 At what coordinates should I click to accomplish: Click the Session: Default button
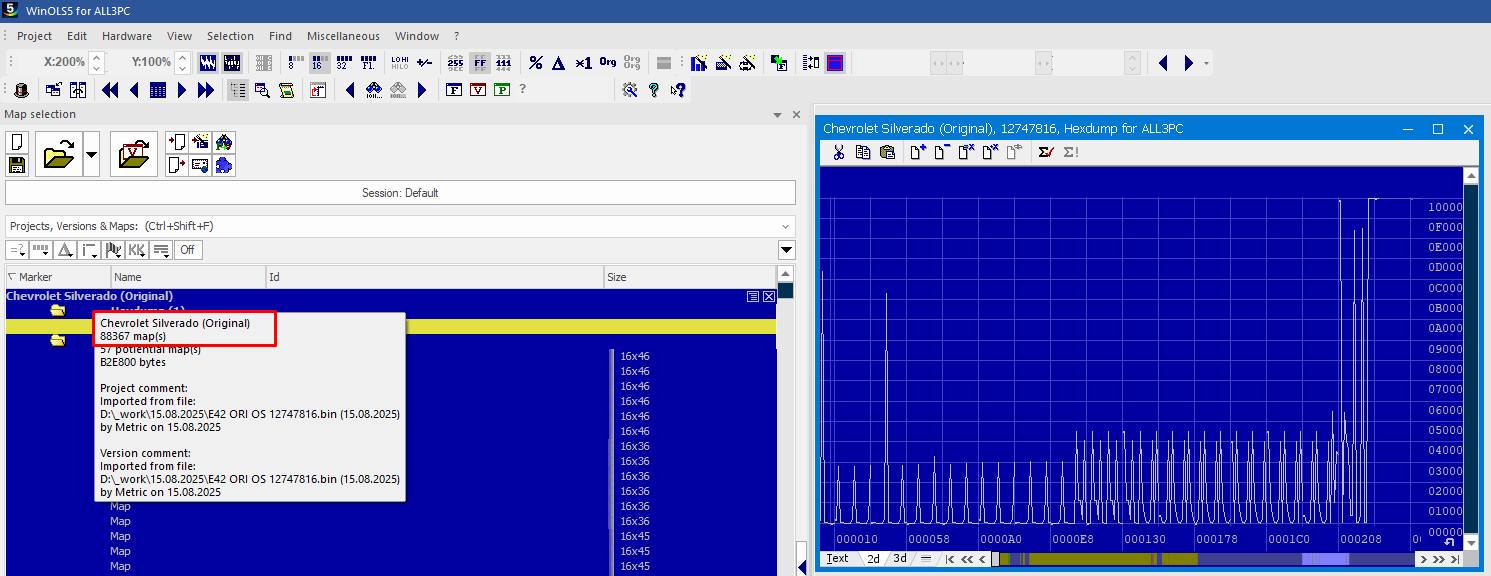click(x=400, y=193)
